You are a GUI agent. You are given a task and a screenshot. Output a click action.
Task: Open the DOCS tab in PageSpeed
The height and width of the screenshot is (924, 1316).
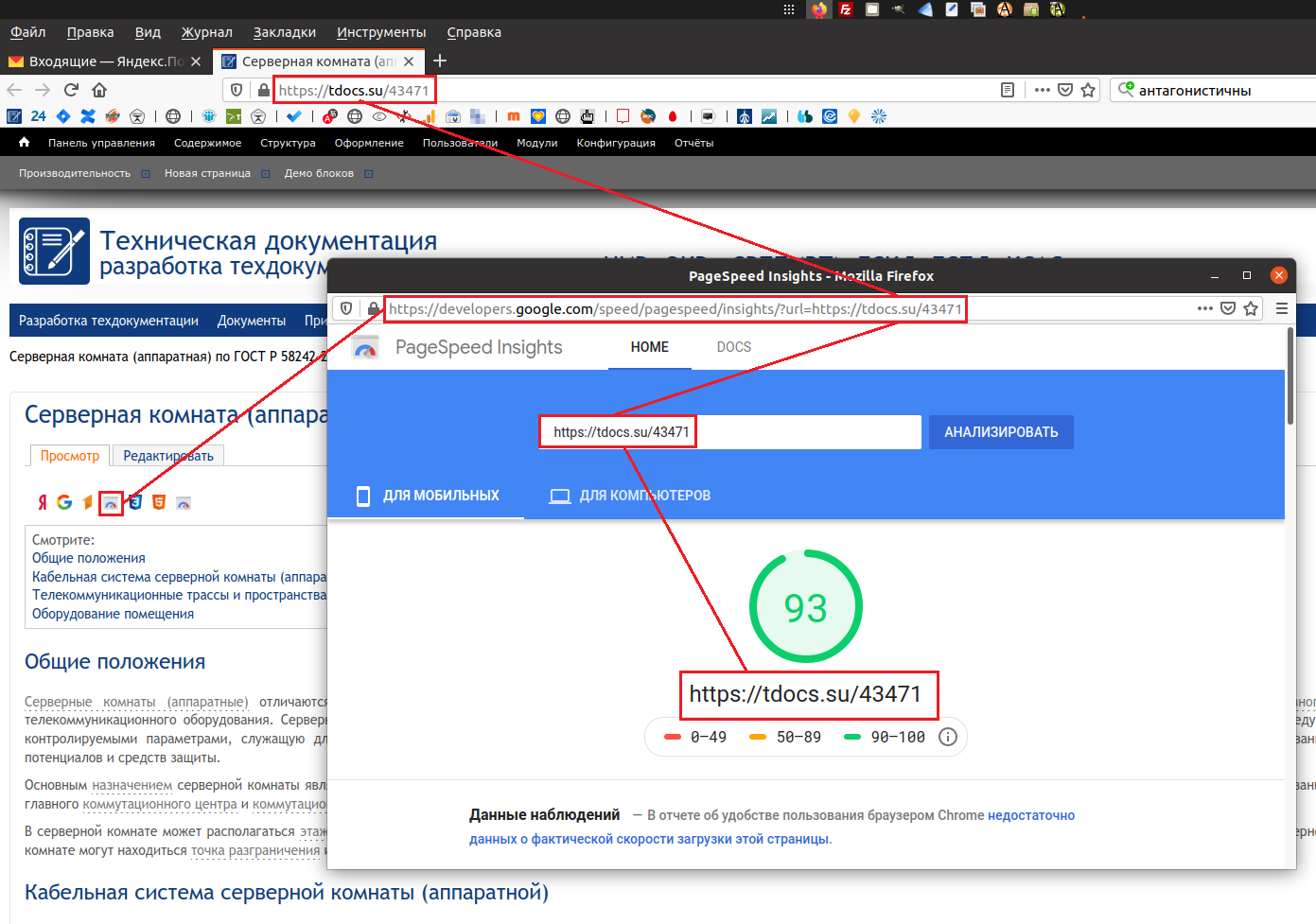click(x=734, y=347)
